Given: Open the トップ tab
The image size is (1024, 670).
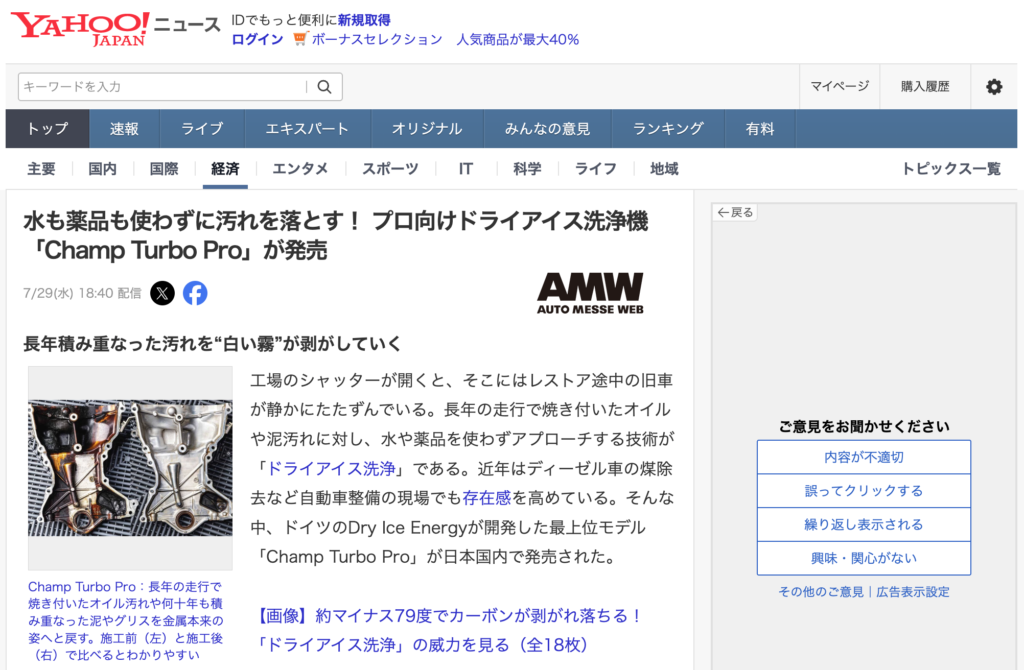Looking at the screenshot, I should 48,129.
